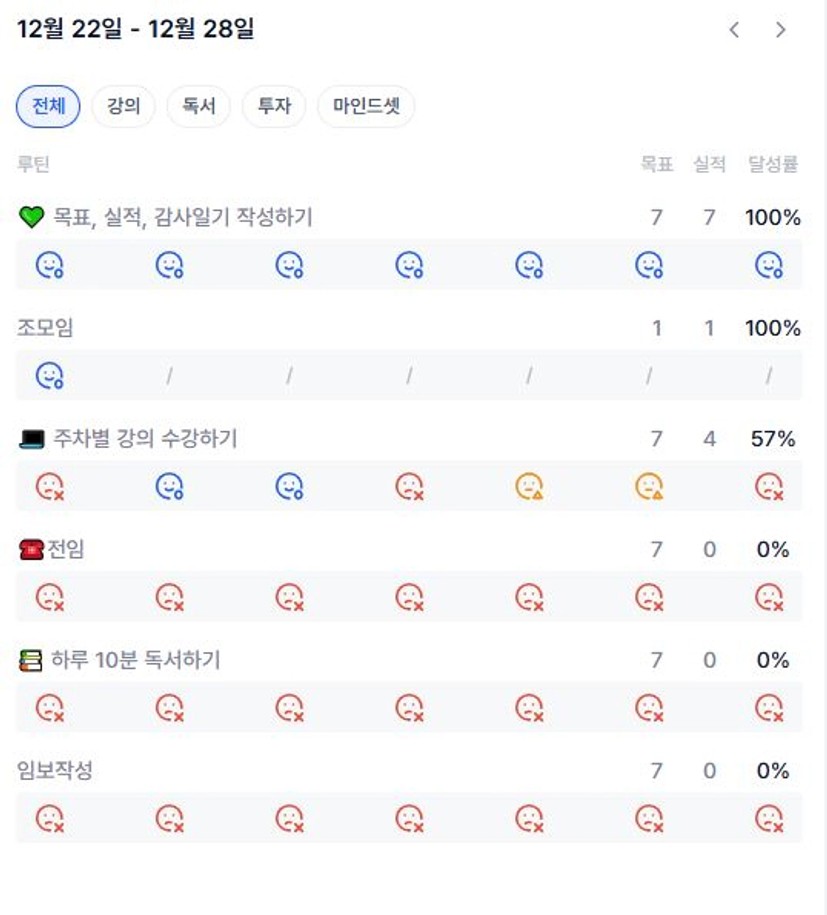Click the completed smiley in 조모임 row

[49, 376]
